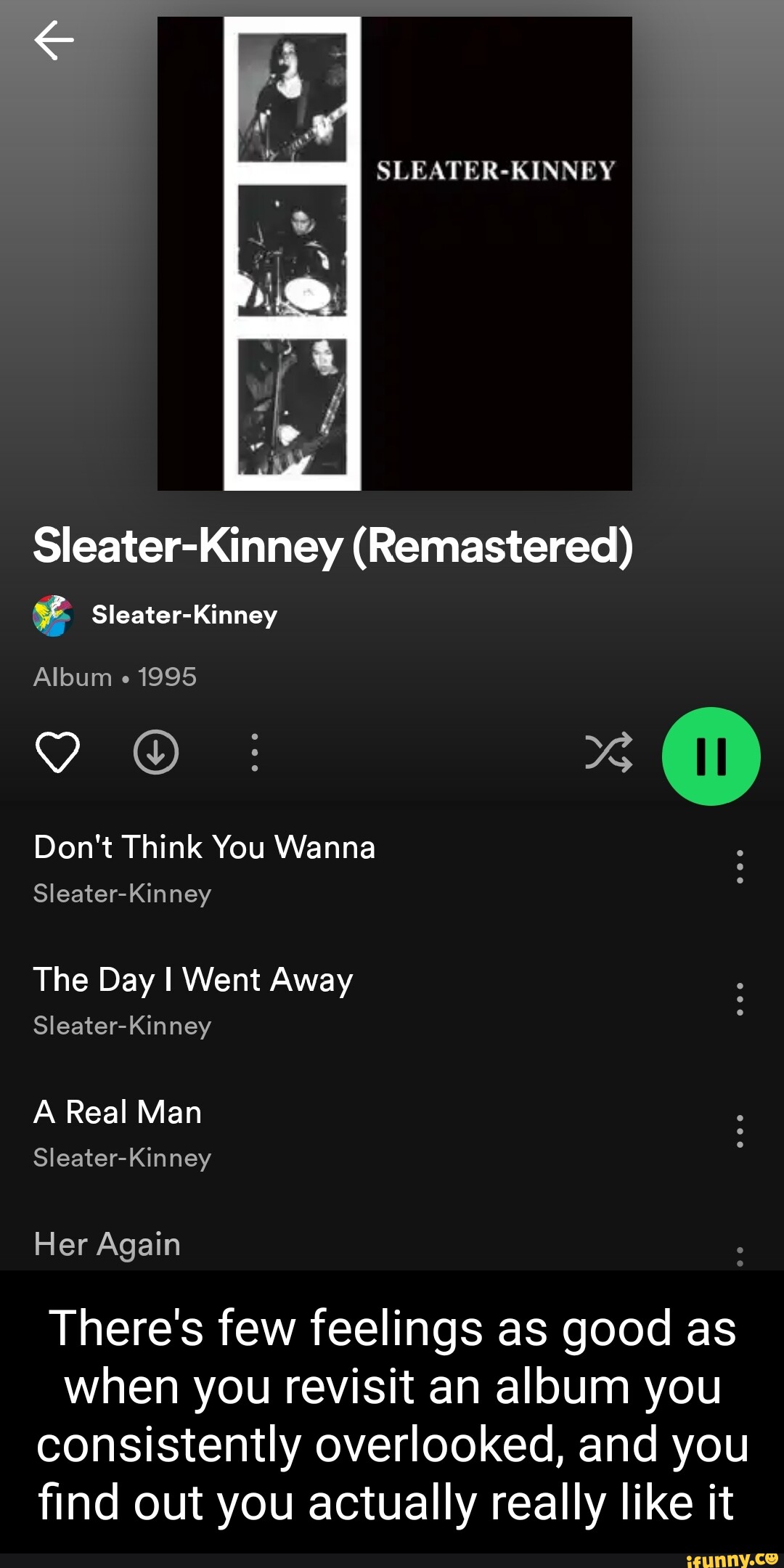Tap the album title Sleater-Kinney (Remastered)
Viewport: 784px width, 1568px height.
[333, 547]
